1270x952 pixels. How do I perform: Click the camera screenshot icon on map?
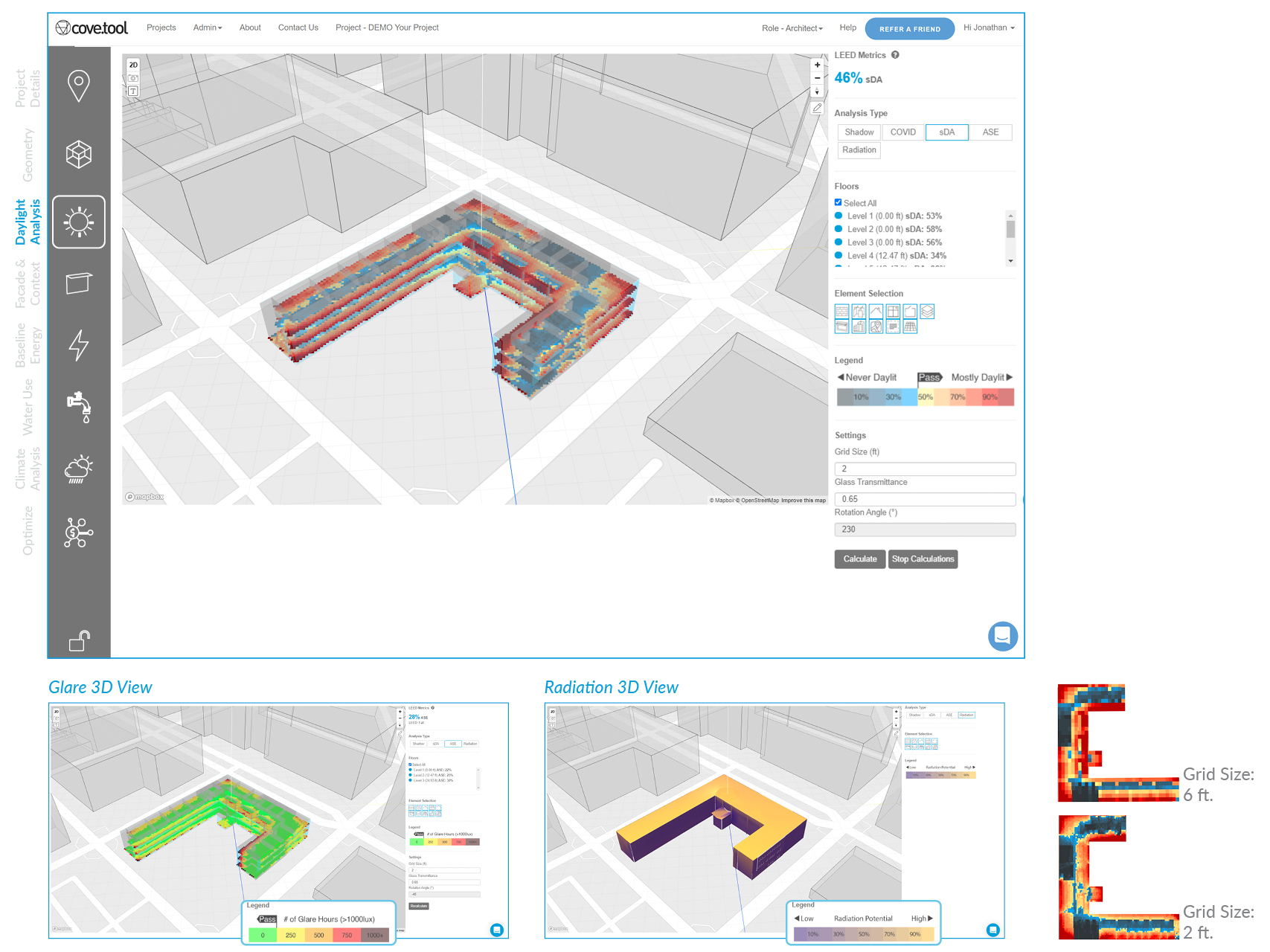click(133, 78)
